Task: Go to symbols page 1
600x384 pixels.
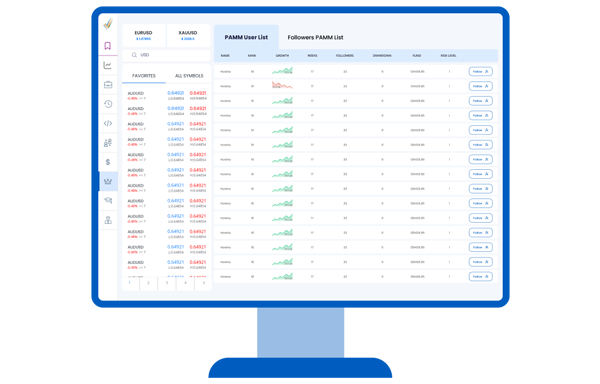Action: [130, 283]
